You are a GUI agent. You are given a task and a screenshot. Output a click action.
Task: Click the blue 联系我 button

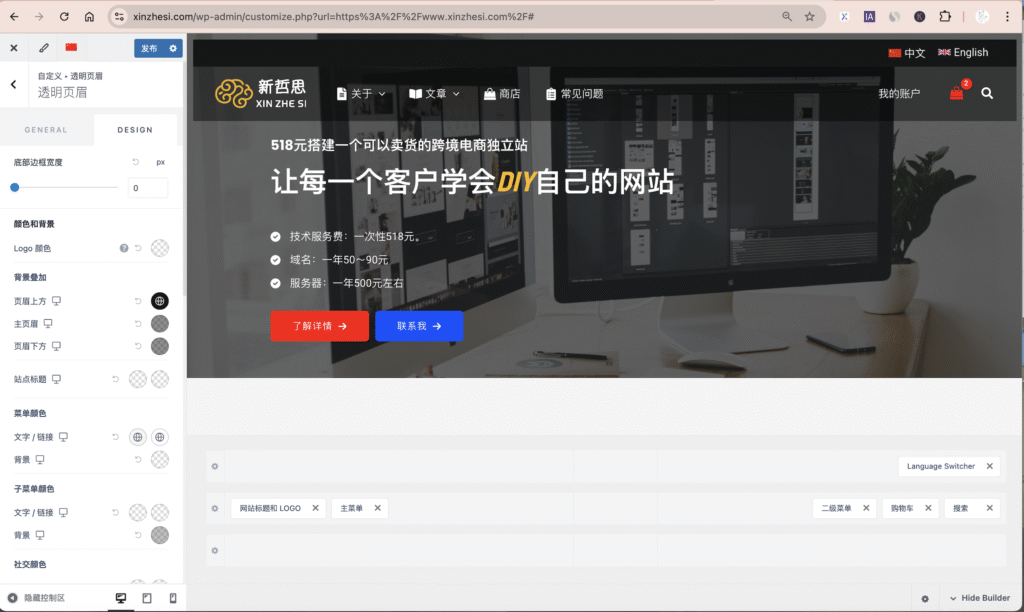click(419, 326)
